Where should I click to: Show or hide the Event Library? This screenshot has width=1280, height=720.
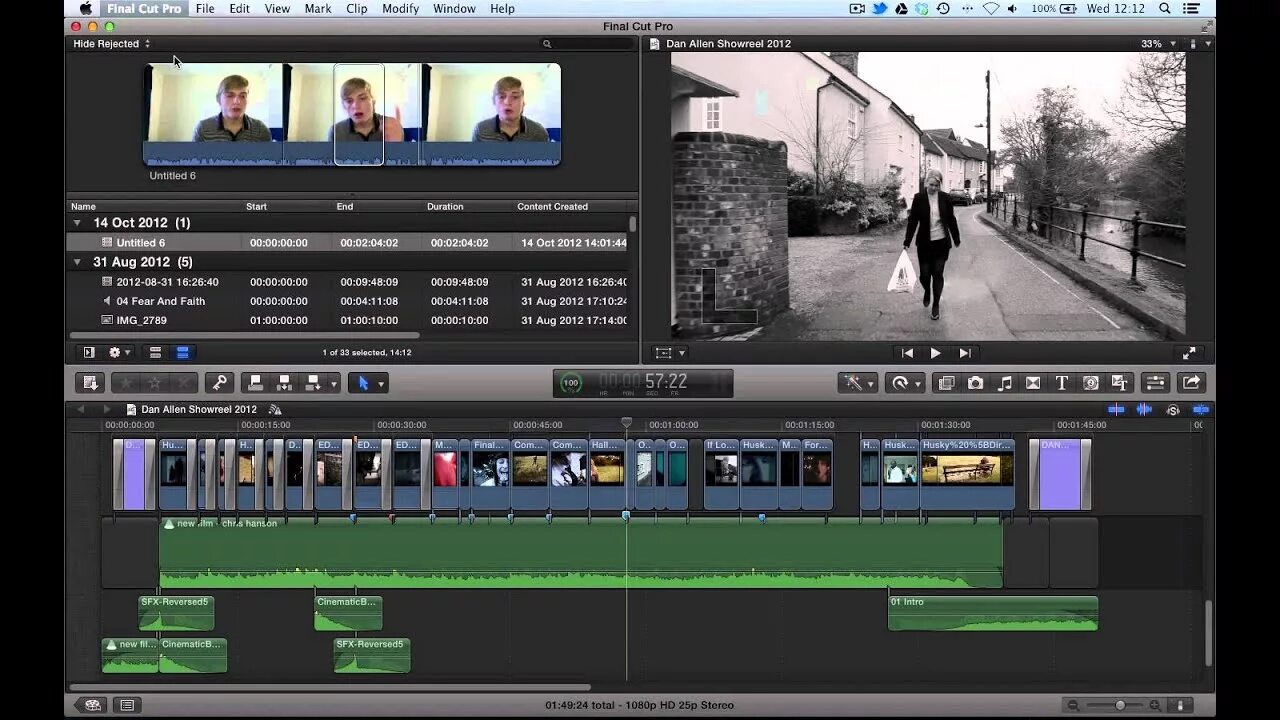coord(89,352)
